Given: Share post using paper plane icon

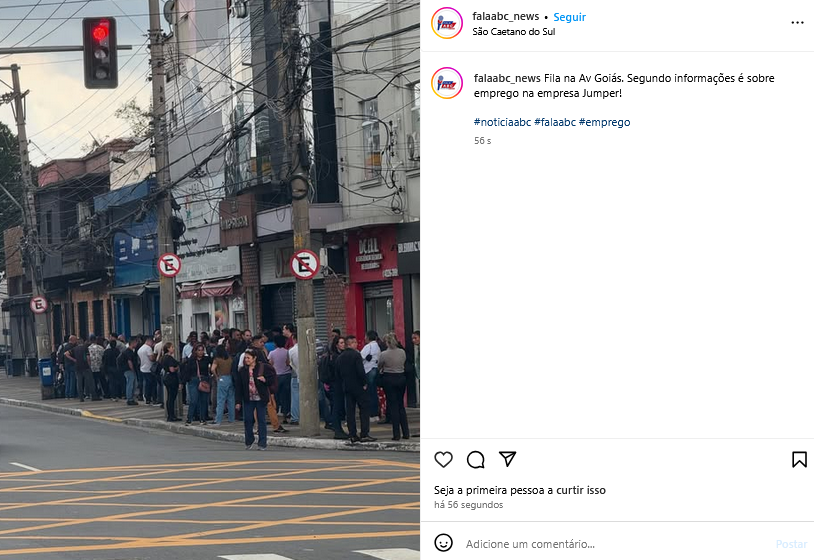Looking at the screenshot, I should coord(507,459).
